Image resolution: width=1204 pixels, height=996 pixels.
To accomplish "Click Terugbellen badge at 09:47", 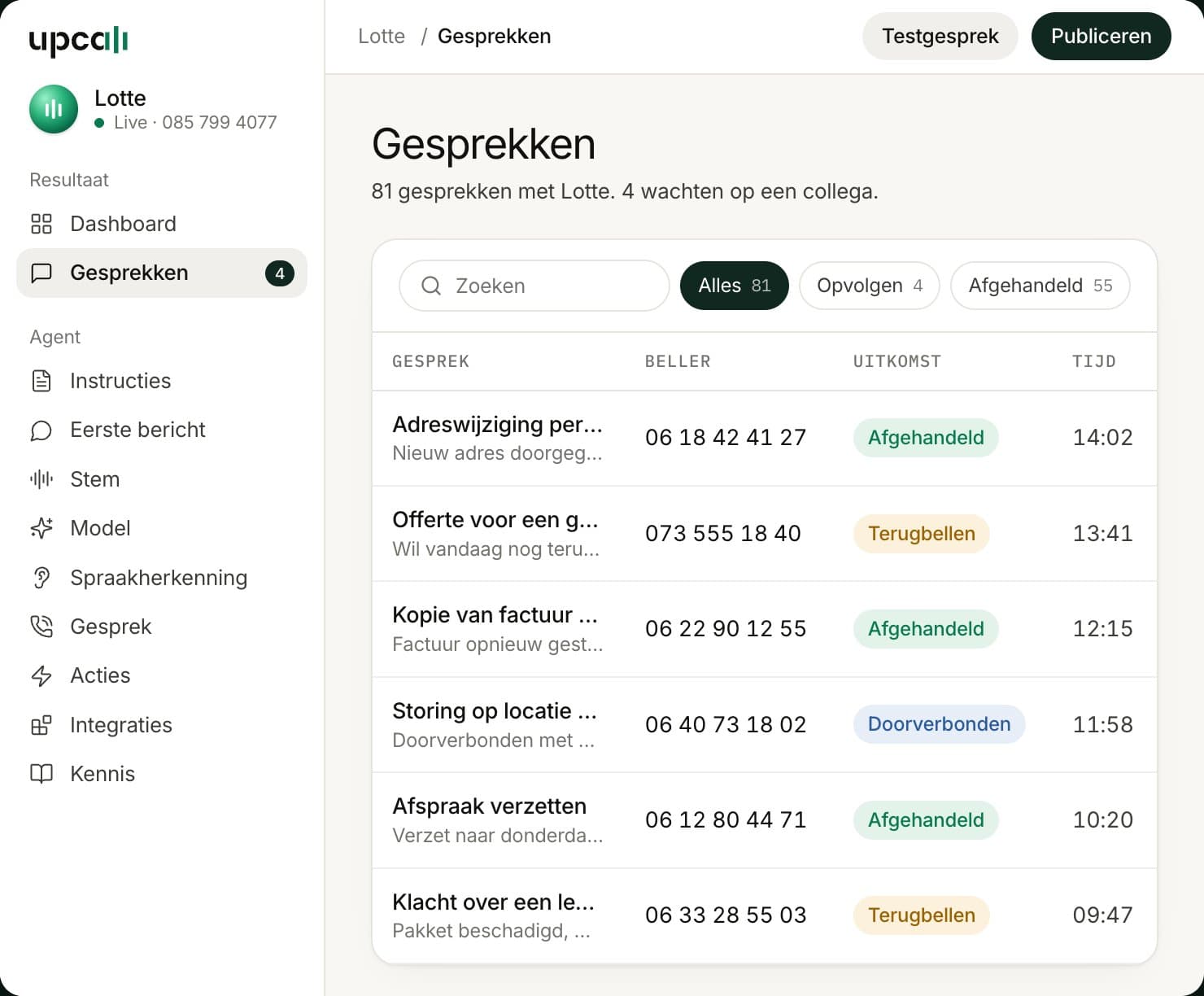I will pyautogui.click(x=922, y=915).
